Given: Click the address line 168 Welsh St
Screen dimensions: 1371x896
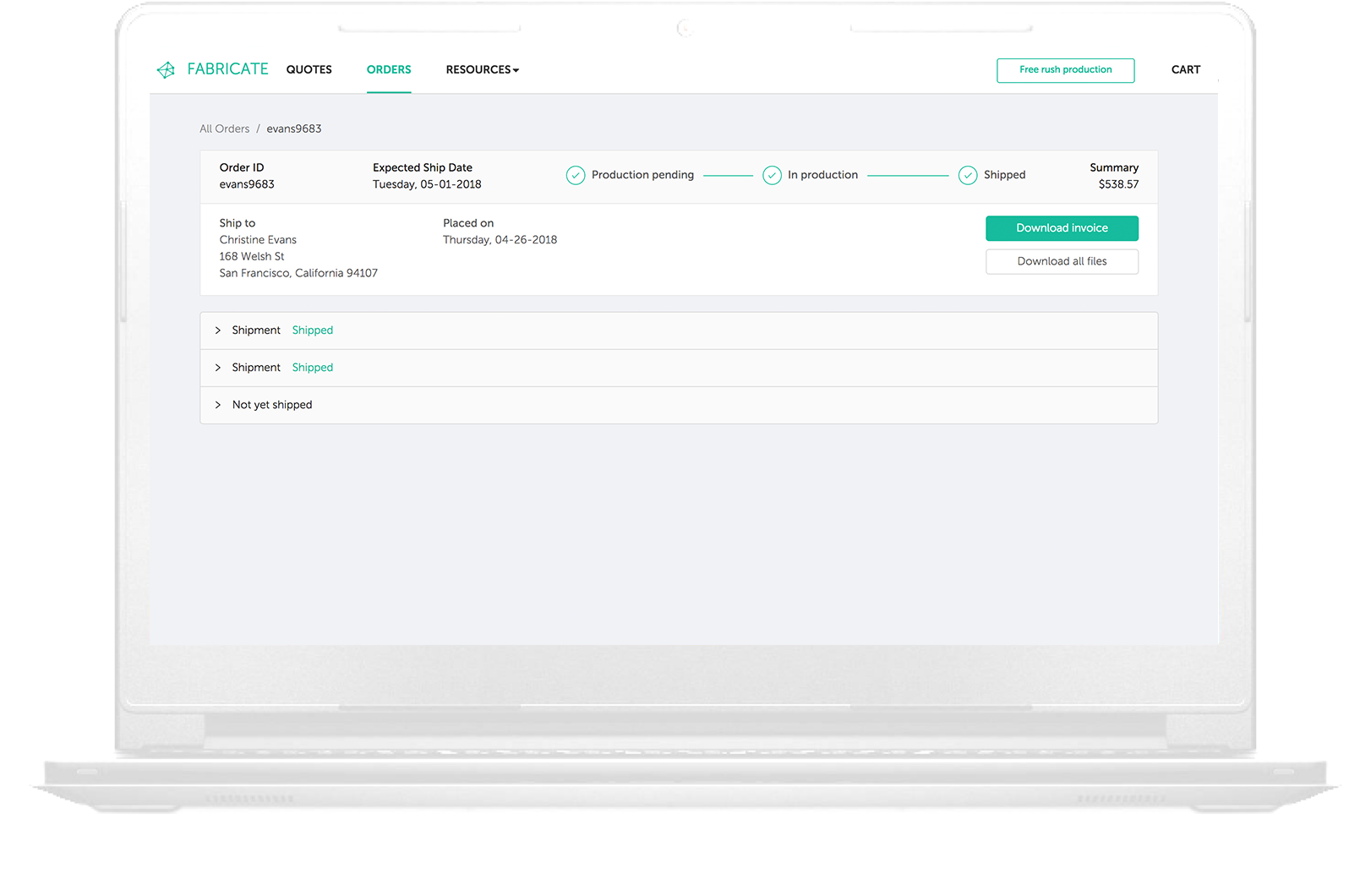Looking at the screenshot, I should pos(252,256).
